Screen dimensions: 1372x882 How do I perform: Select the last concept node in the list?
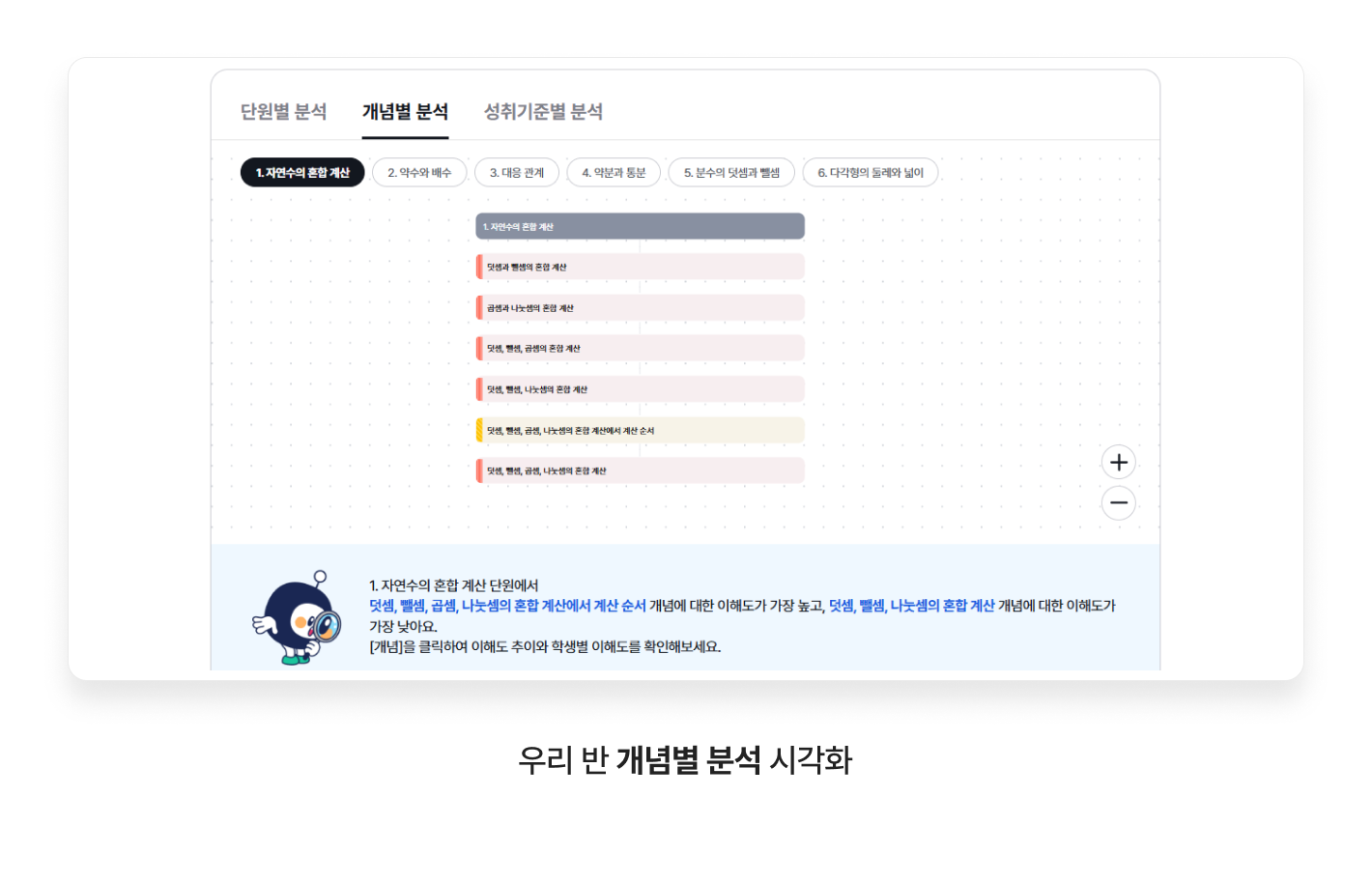click(640, 471)
